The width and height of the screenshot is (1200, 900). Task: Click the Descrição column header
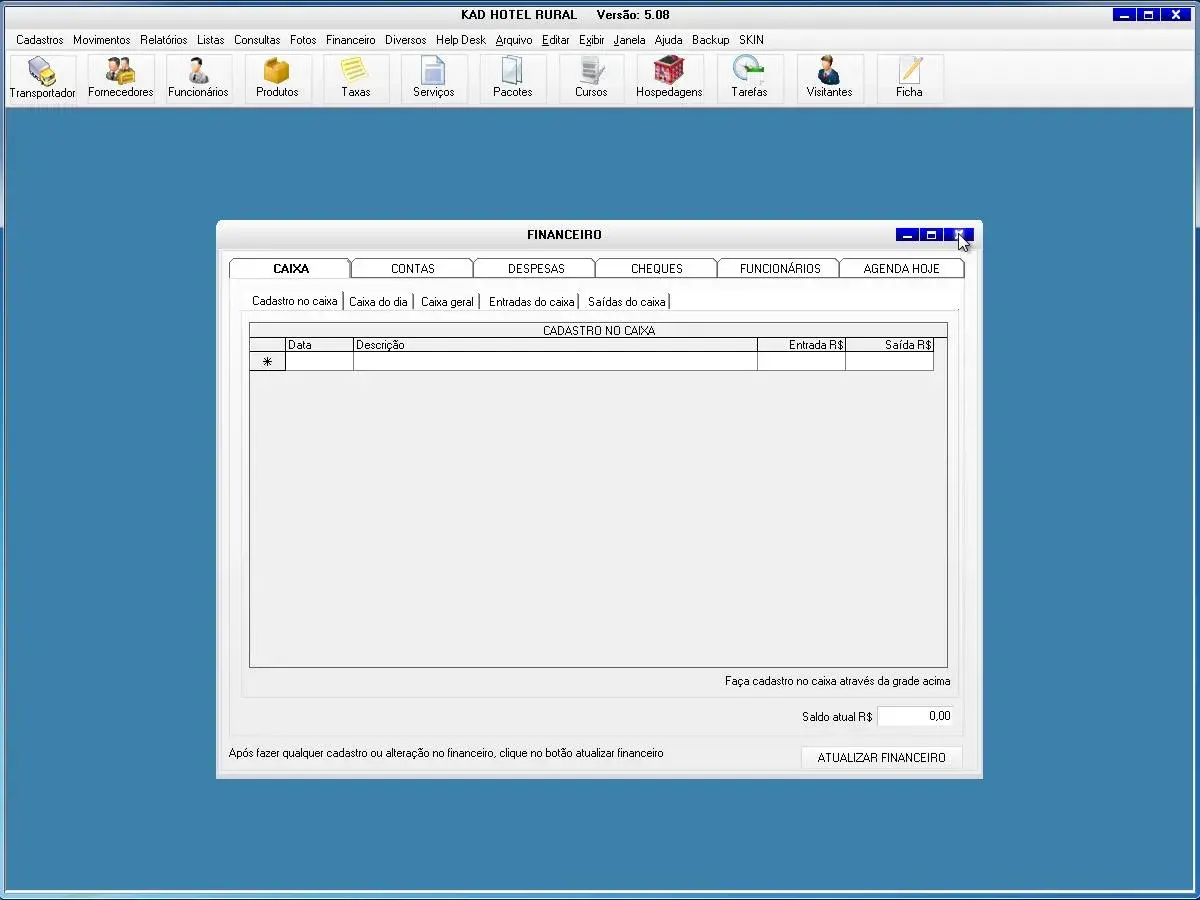(x=555, y=345)
